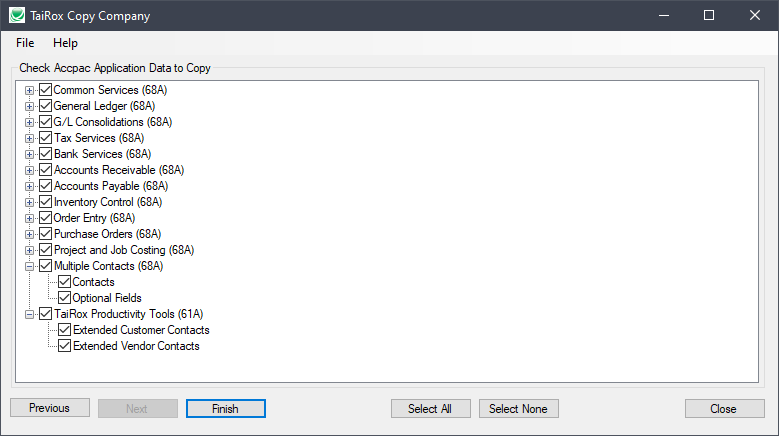779x436 pixels.
Task: Select the 'Inventory Control (68A)' label
Action: click(x=108, y=202)
